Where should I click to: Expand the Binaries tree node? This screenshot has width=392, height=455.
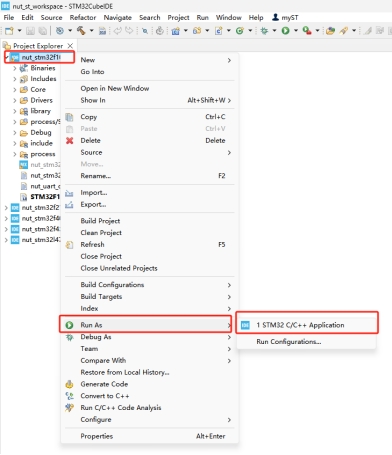coord(15,68)
